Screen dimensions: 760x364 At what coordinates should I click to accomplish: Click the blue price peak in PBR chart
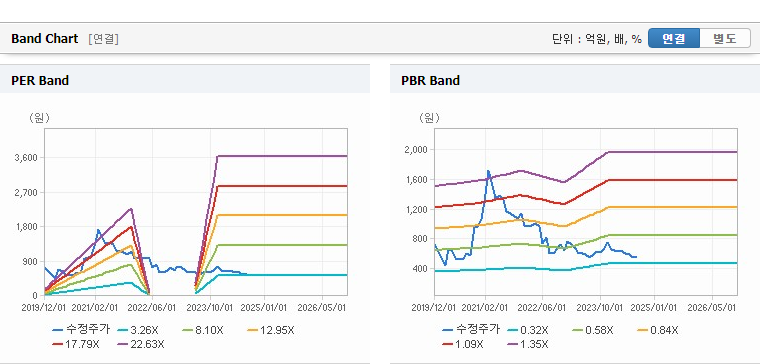pyautogui.click(x=488, y=171)
